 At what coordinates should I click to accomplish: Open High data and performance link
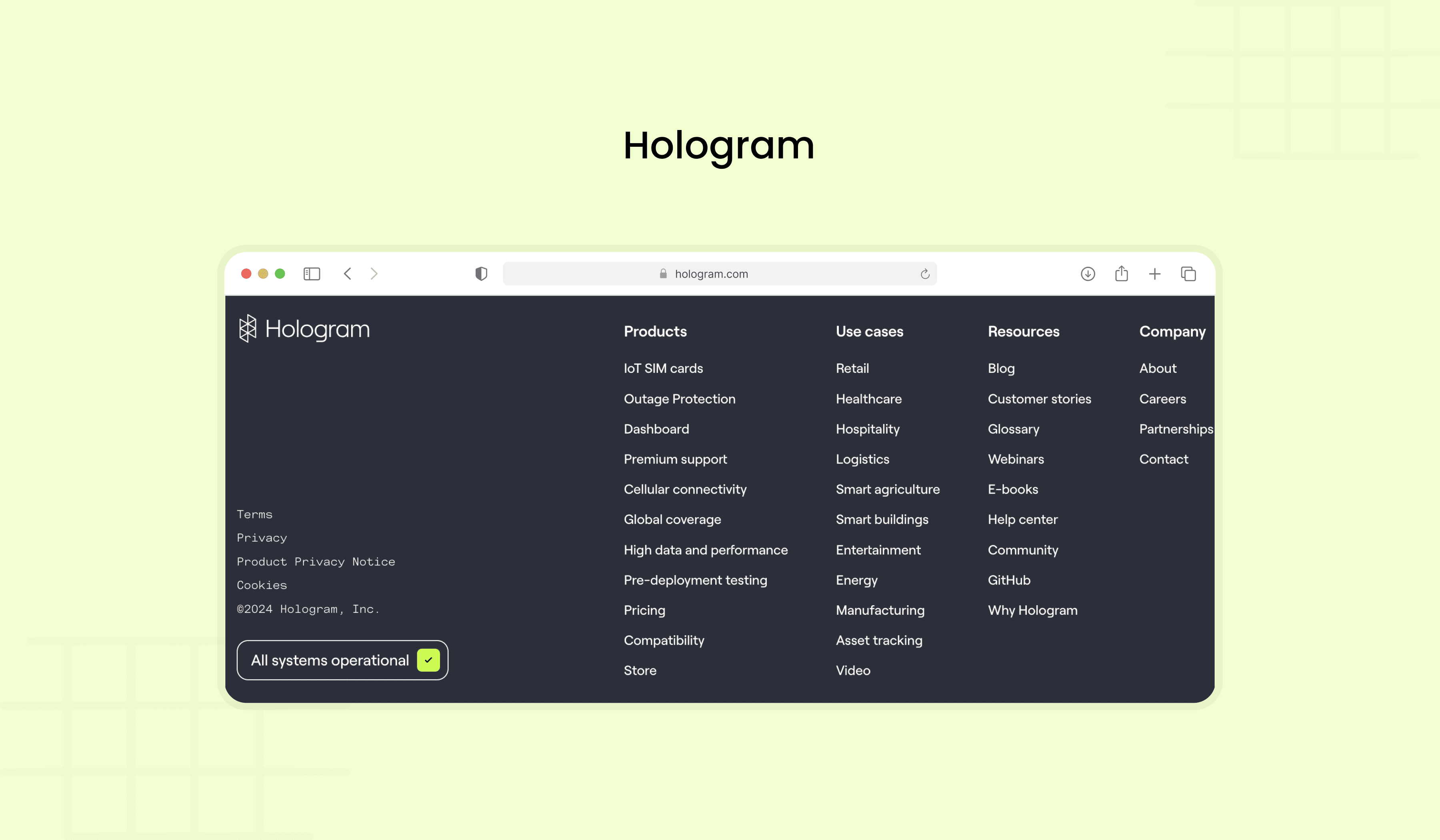pos(706,550)
